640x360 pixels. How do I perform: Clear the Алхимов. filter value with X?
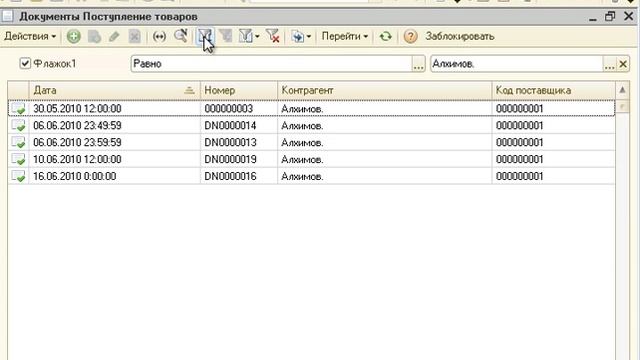[x=623, y=64]
